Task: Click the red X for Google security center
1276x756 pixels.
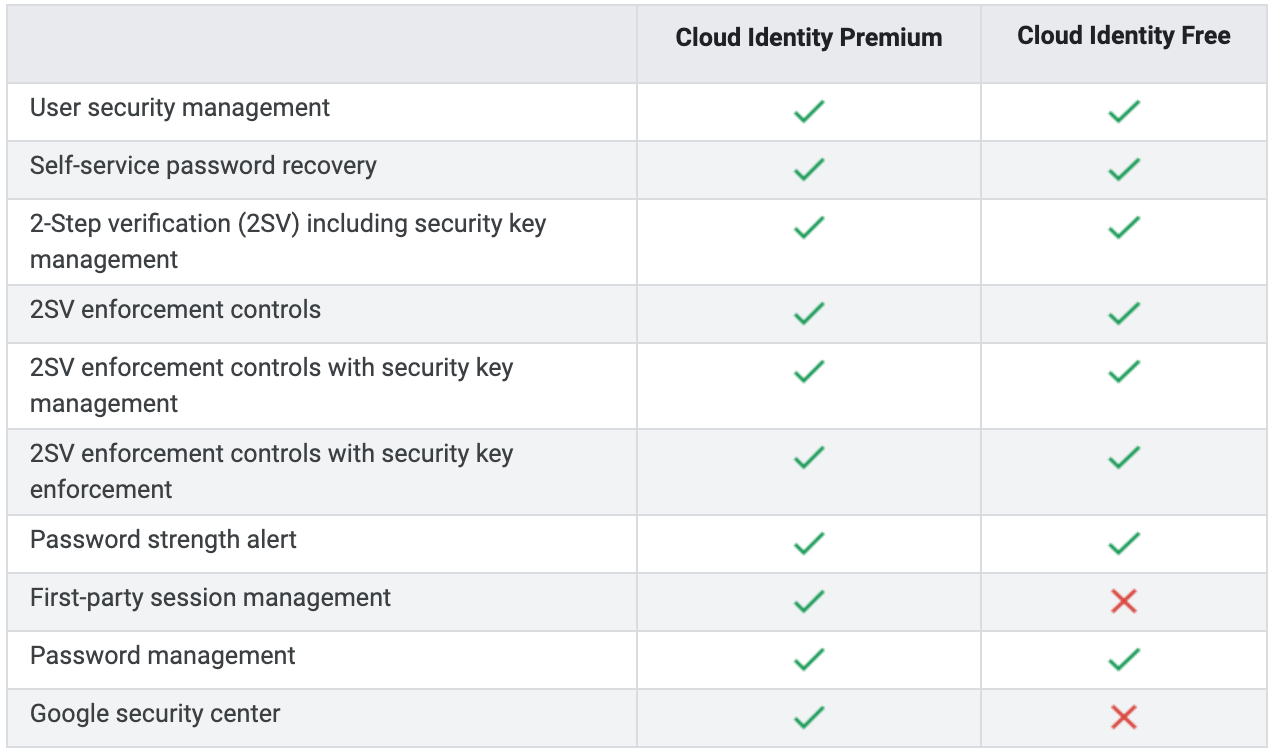Action: click(1124, 717)
